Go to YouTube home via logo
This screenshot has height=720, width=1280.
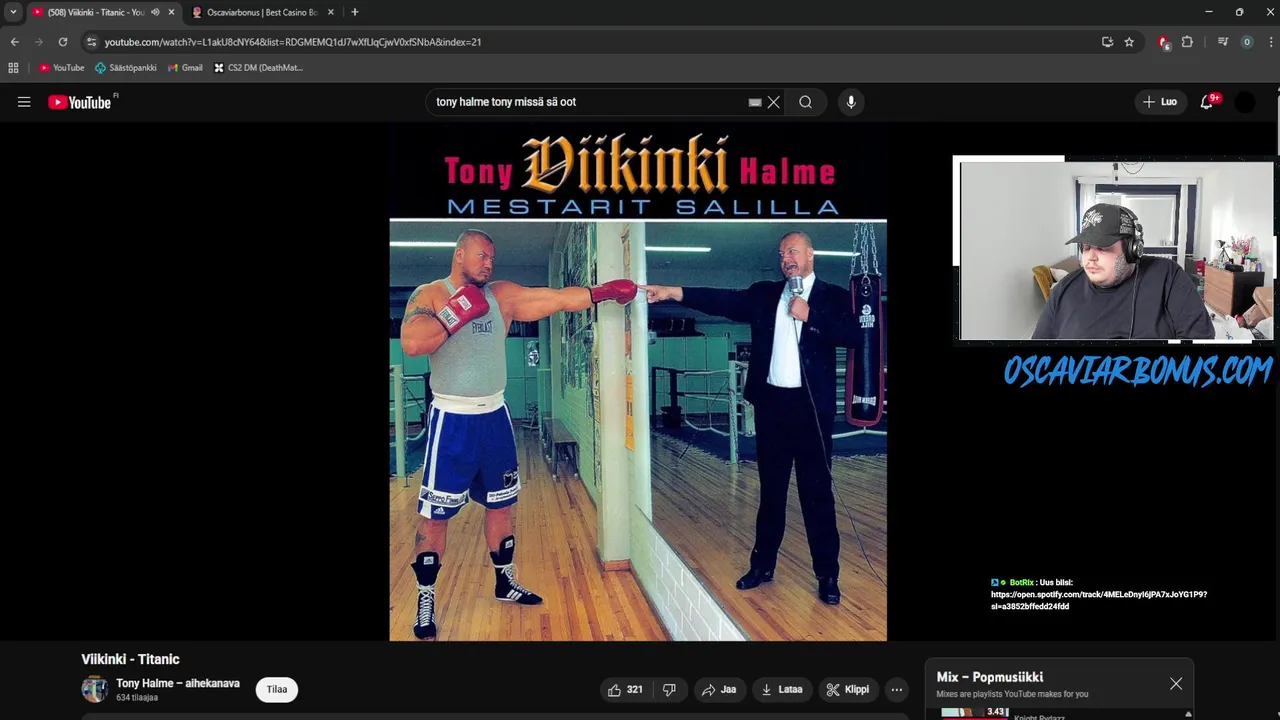coord(80,102)
